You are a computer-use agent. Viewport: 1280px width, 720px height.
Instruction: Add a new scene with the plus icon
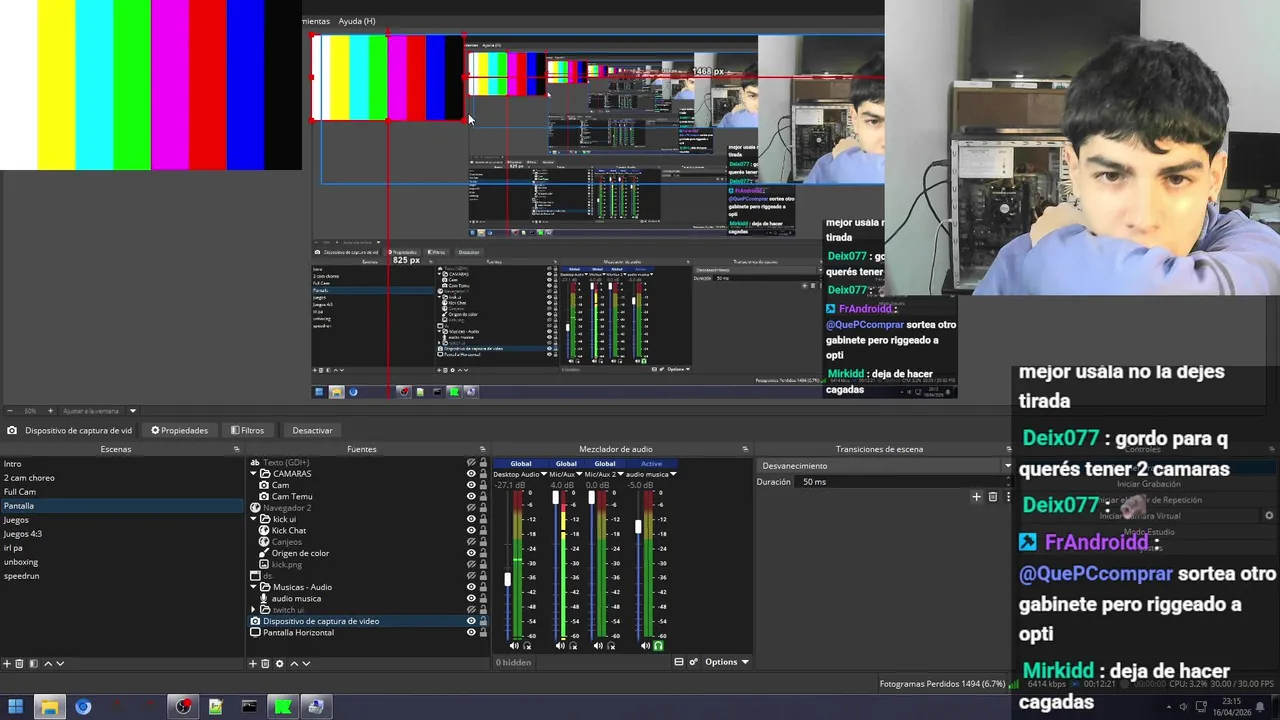(x=7, y=664)
